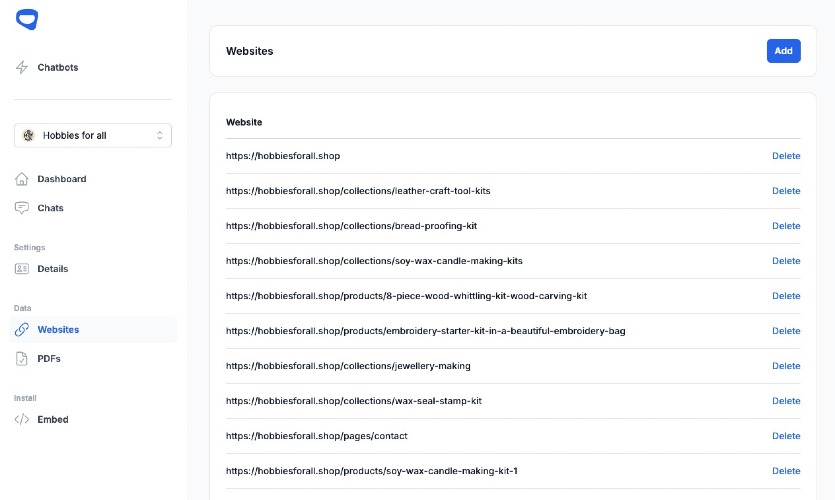This screenshot has height=500, width=835.
Task: Click the Websites link chain icon
Action: coord(22,330)
